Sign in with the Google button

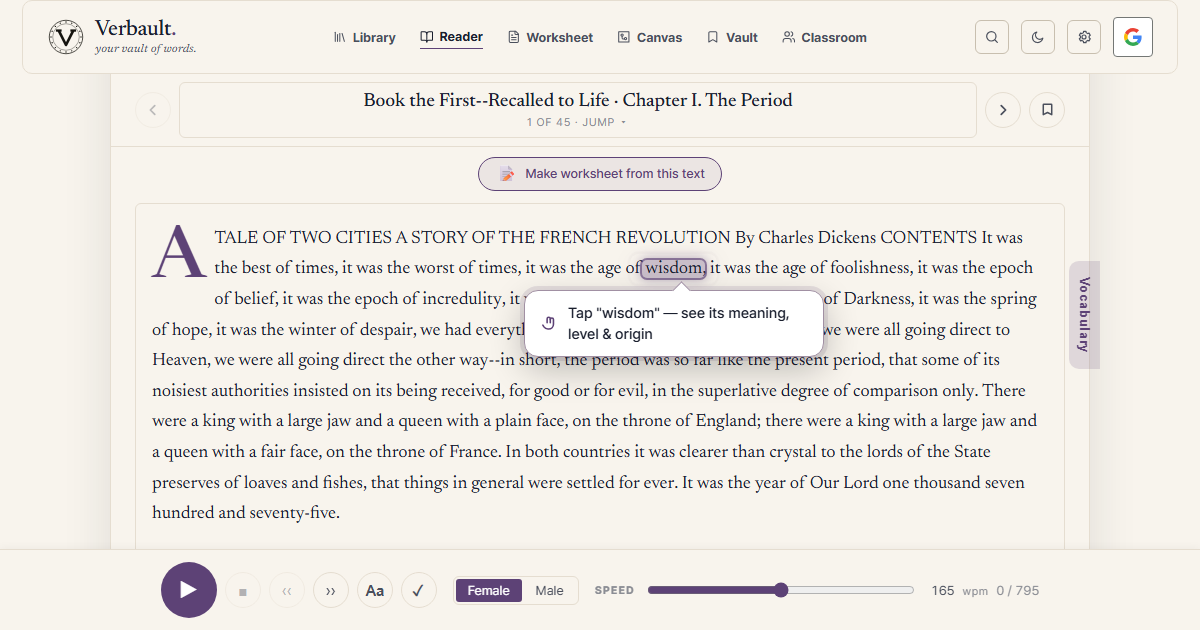pos(1133,37)
